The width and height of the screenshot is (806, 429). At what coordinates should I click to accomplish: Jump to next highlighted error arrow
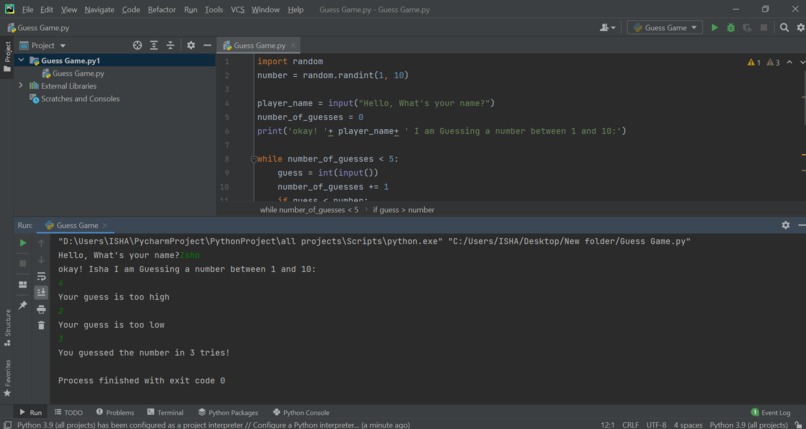click(x=802, y=62)
